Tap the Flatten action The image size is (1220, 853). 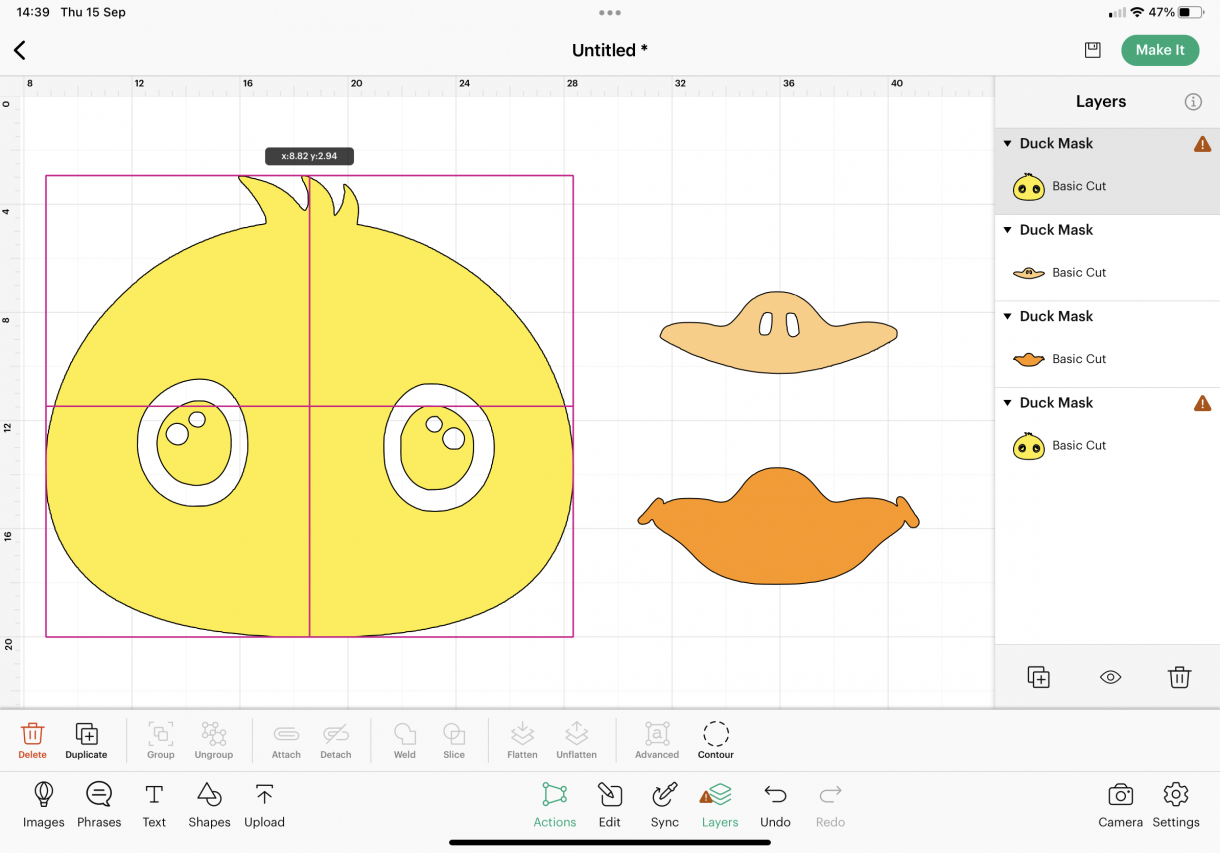[522, 741]
